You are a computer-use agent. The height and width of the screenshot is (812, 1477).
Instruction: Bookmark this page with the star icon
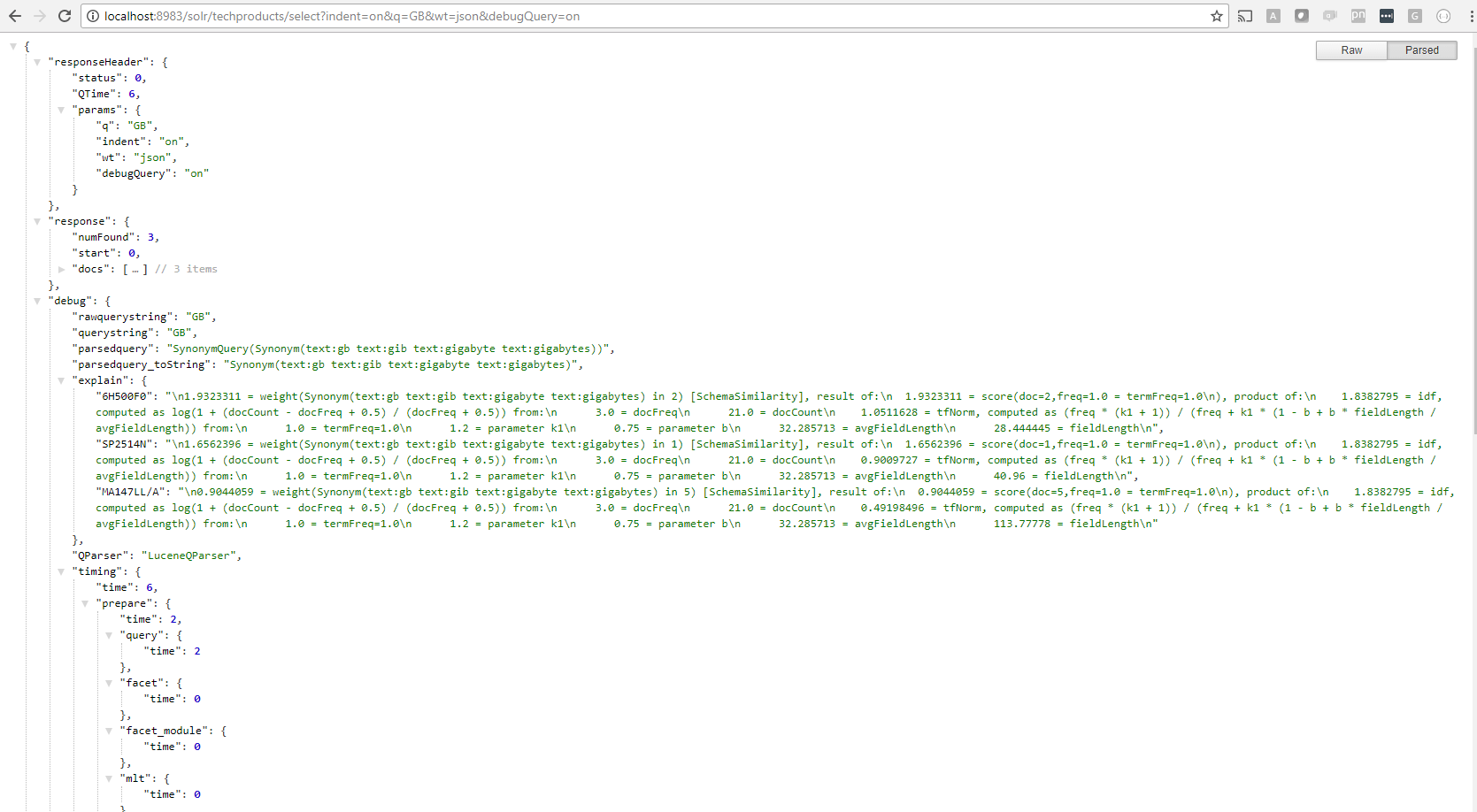coord(1217,16)
